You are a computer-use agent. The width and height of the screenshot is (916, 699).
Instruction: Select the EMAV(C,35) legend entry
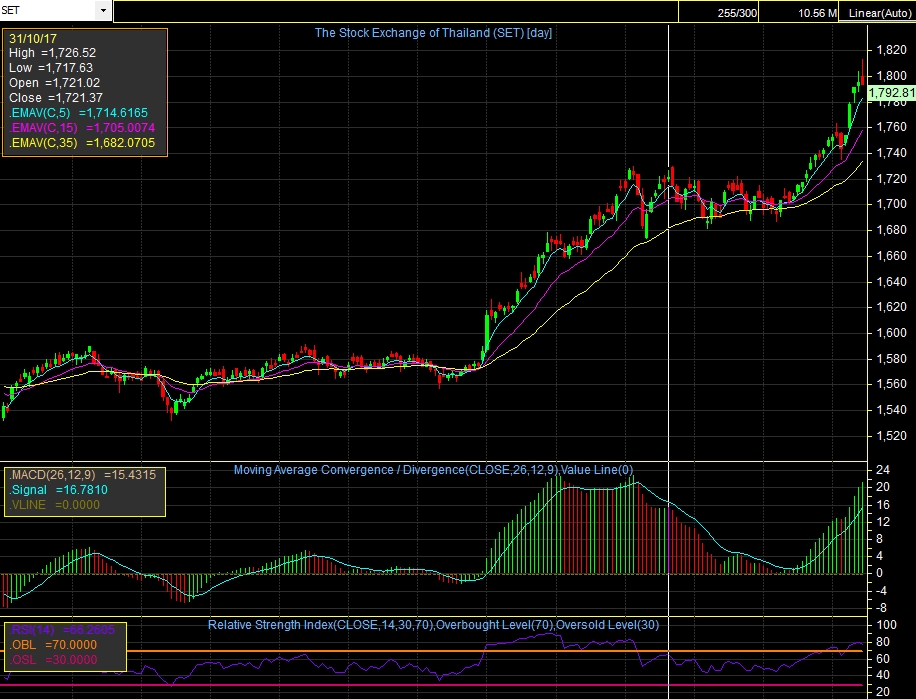(81, 143)
